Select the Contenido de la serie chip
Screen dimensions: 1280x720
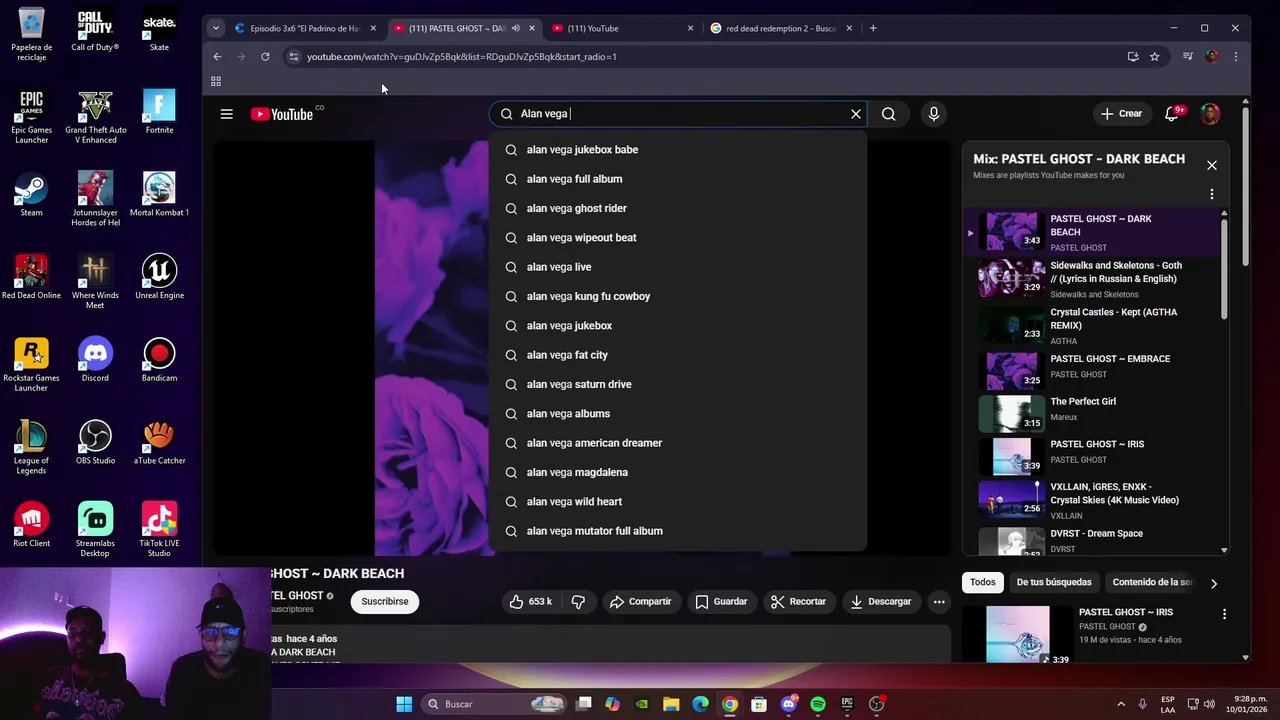(x=1152, y=582)
